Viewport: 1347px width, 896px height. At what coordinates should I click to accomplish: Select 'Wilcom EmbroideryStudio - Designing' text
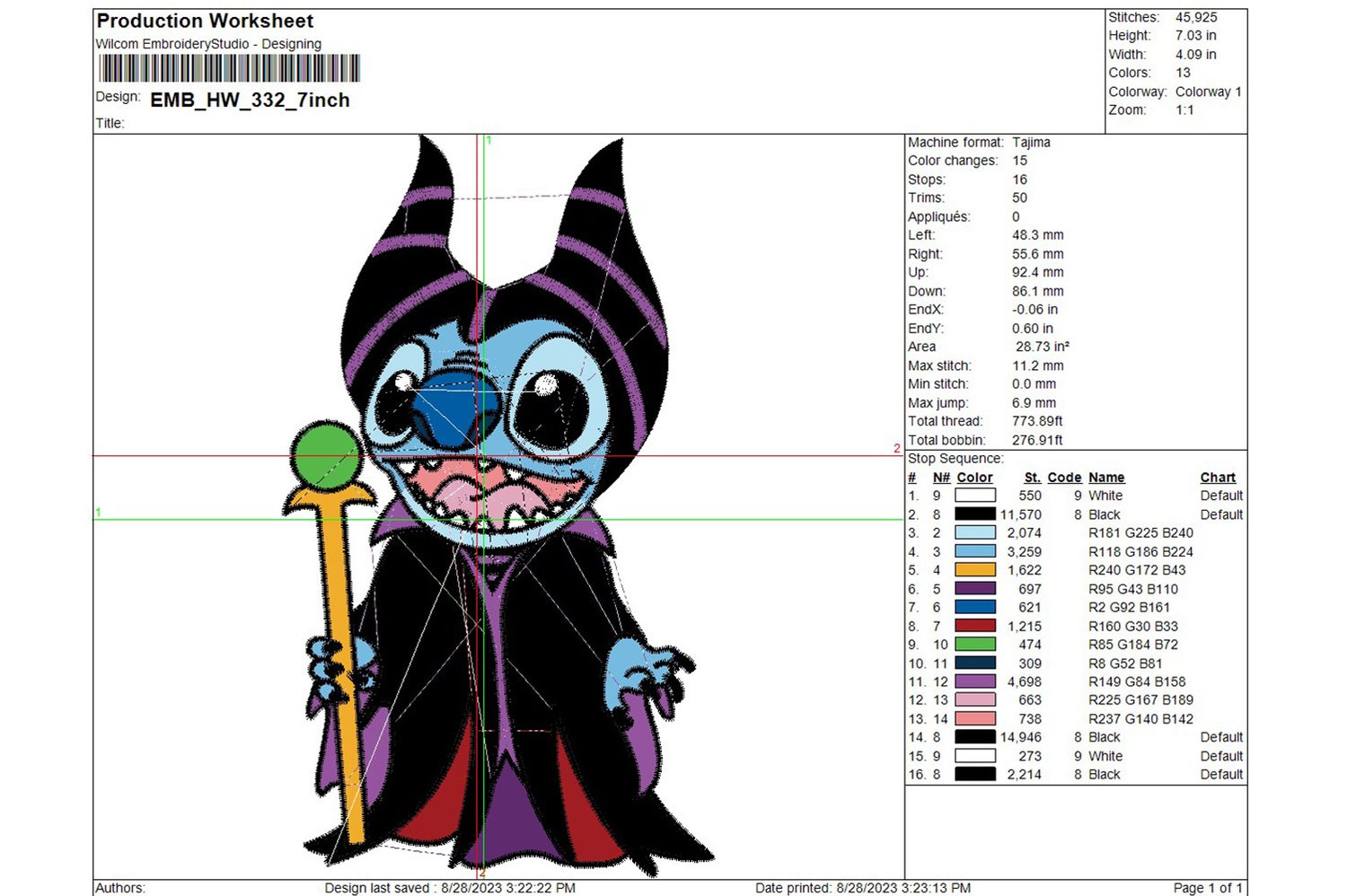pyautogui.click(x=208, y=44)
